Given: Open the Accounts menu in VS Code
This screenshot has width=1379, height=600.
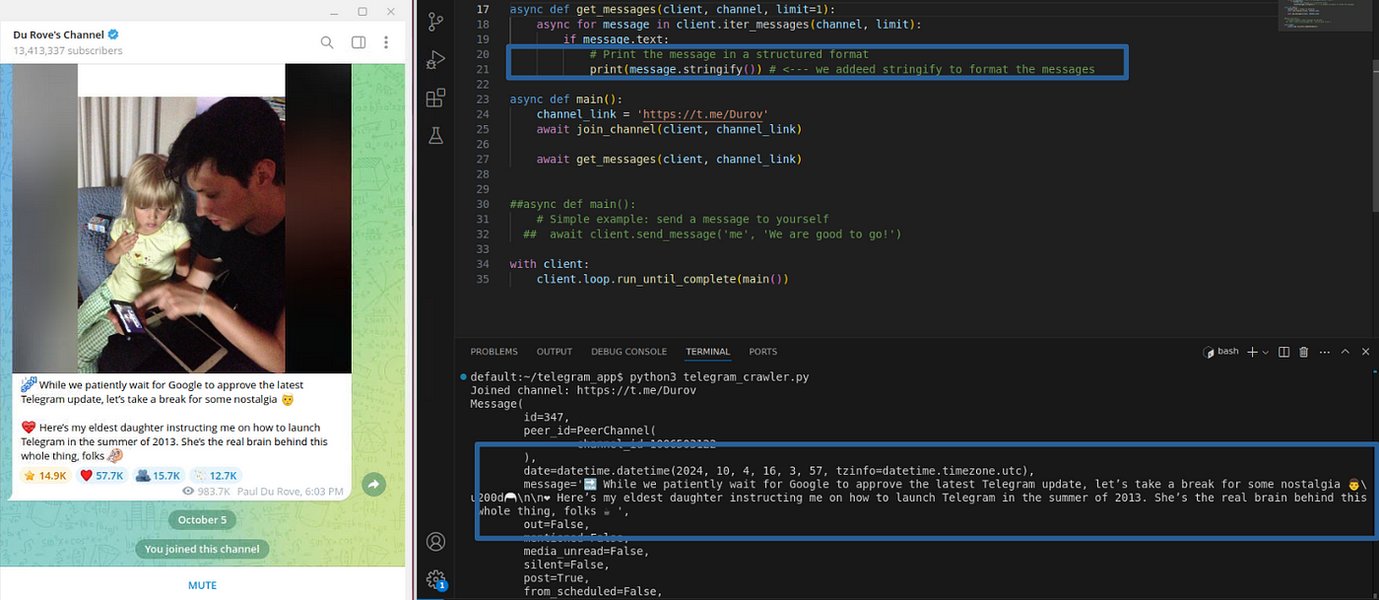Looking at the screenshot, I should (x=436, y=541).
